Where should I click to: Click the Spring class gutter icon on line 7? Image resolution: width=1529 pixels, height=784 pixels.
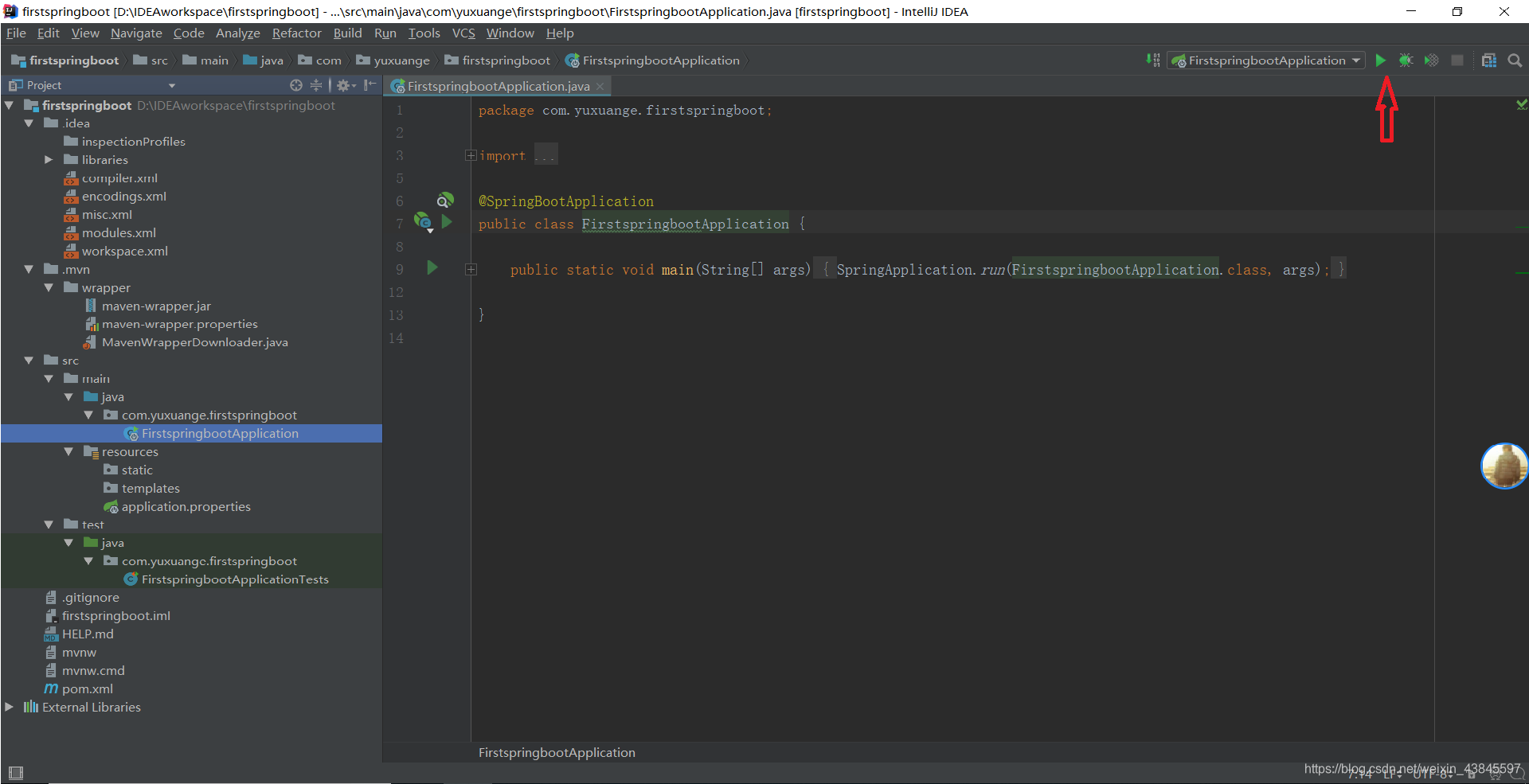[x=423, y=223]
